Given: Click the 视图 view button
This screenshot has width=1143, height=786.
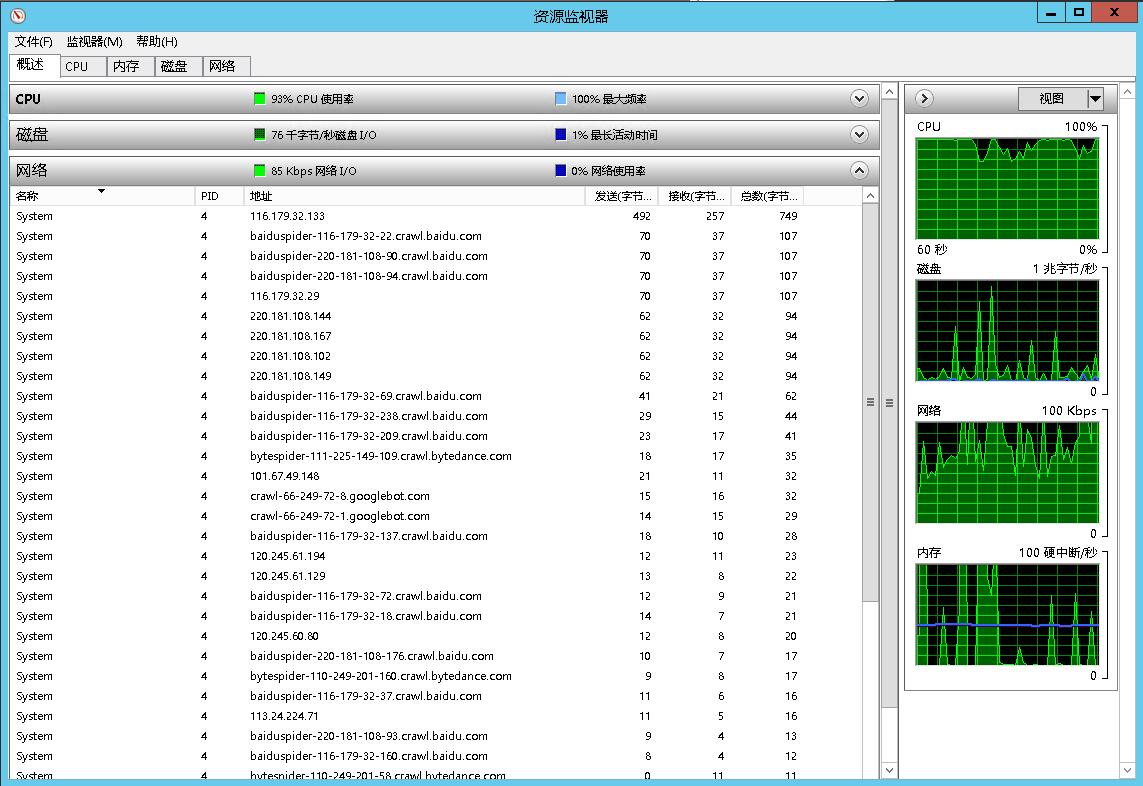Looking at the screenshot, I should [x=1051, y=99].
